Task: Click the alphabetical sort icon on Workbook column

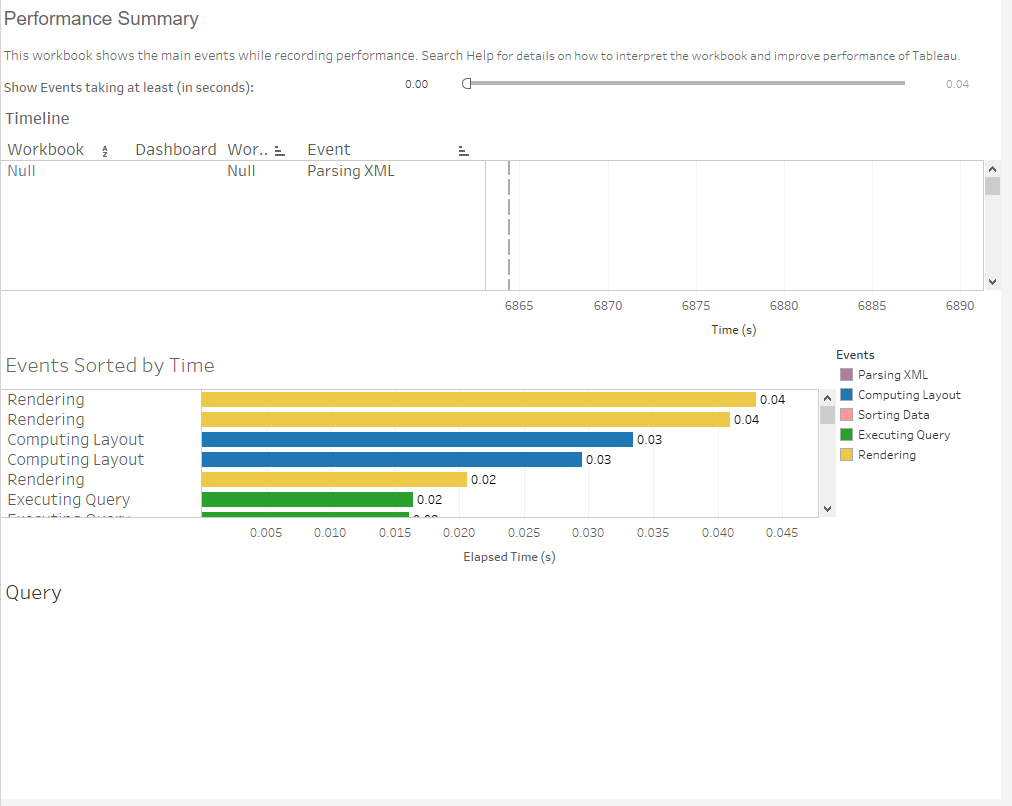Action: click(x=105, y=149)
